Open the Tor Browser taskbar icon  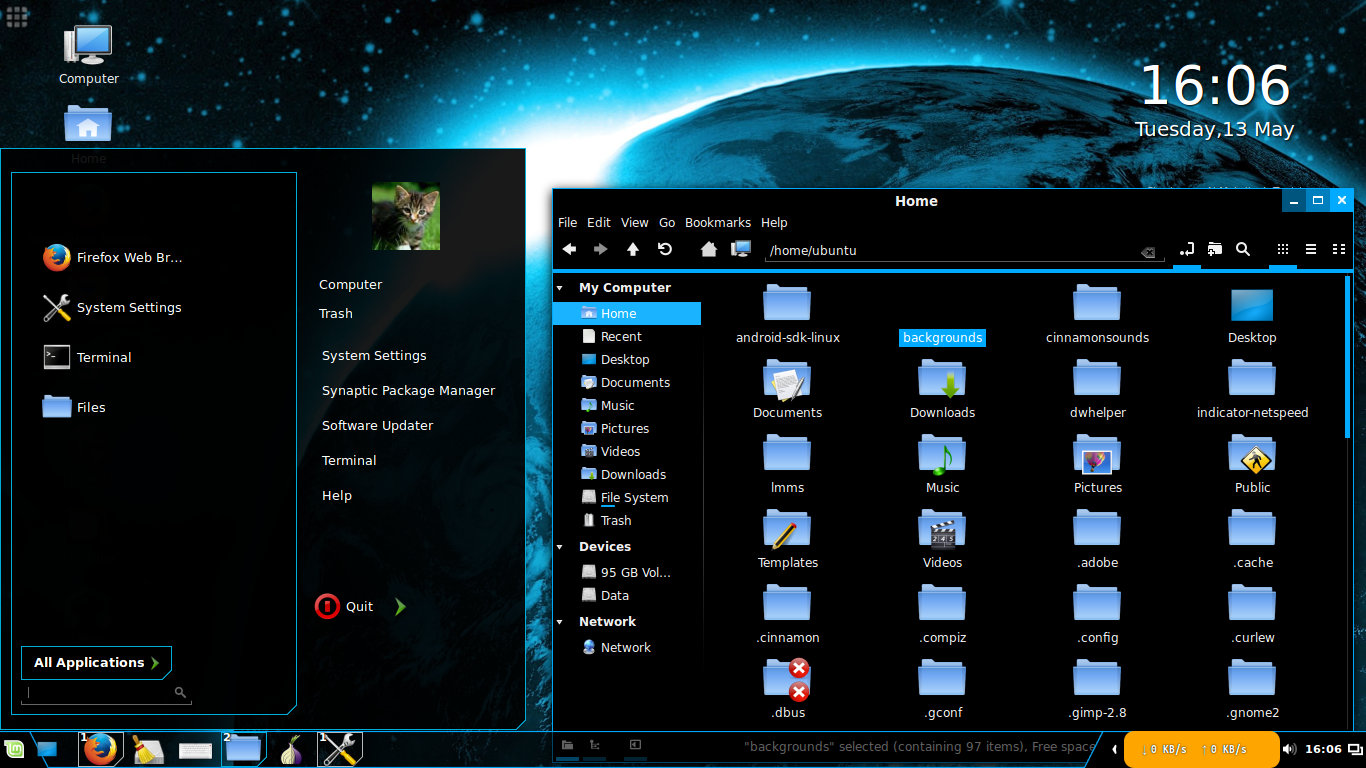(x=291, y=749)
